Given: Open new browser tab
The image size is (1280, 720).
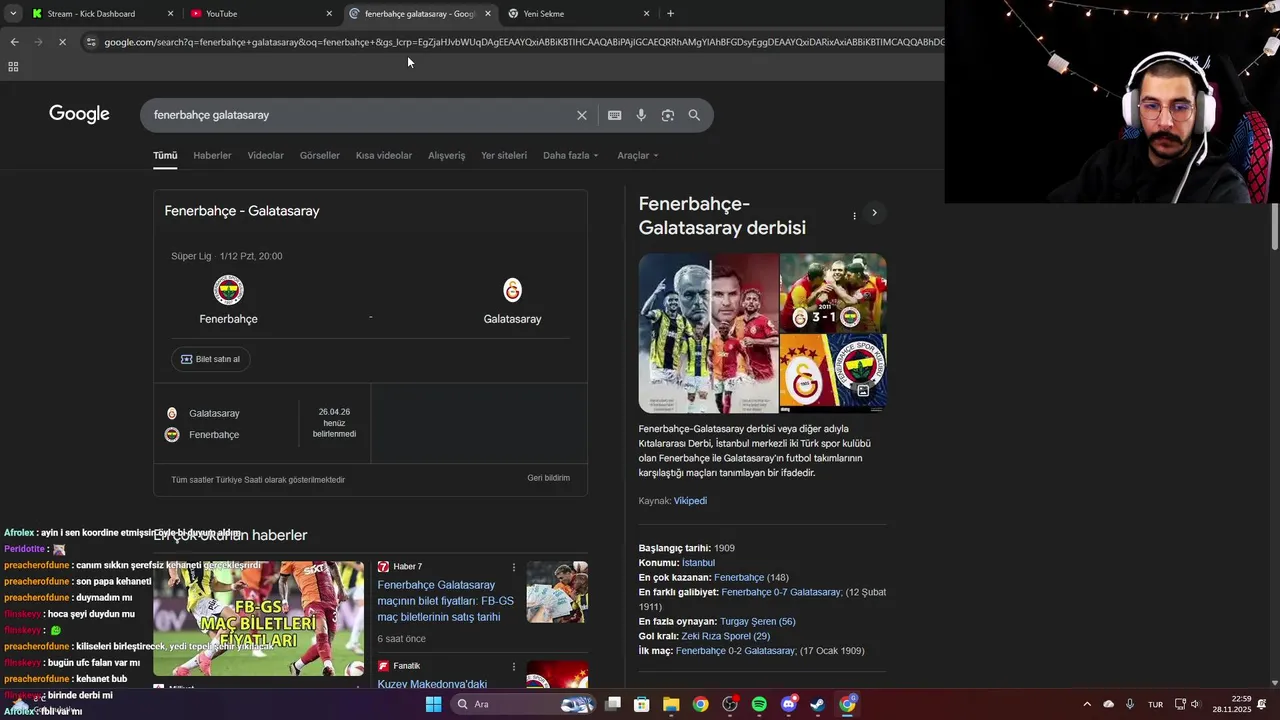Looking at the screenshot, I should 670,14.
